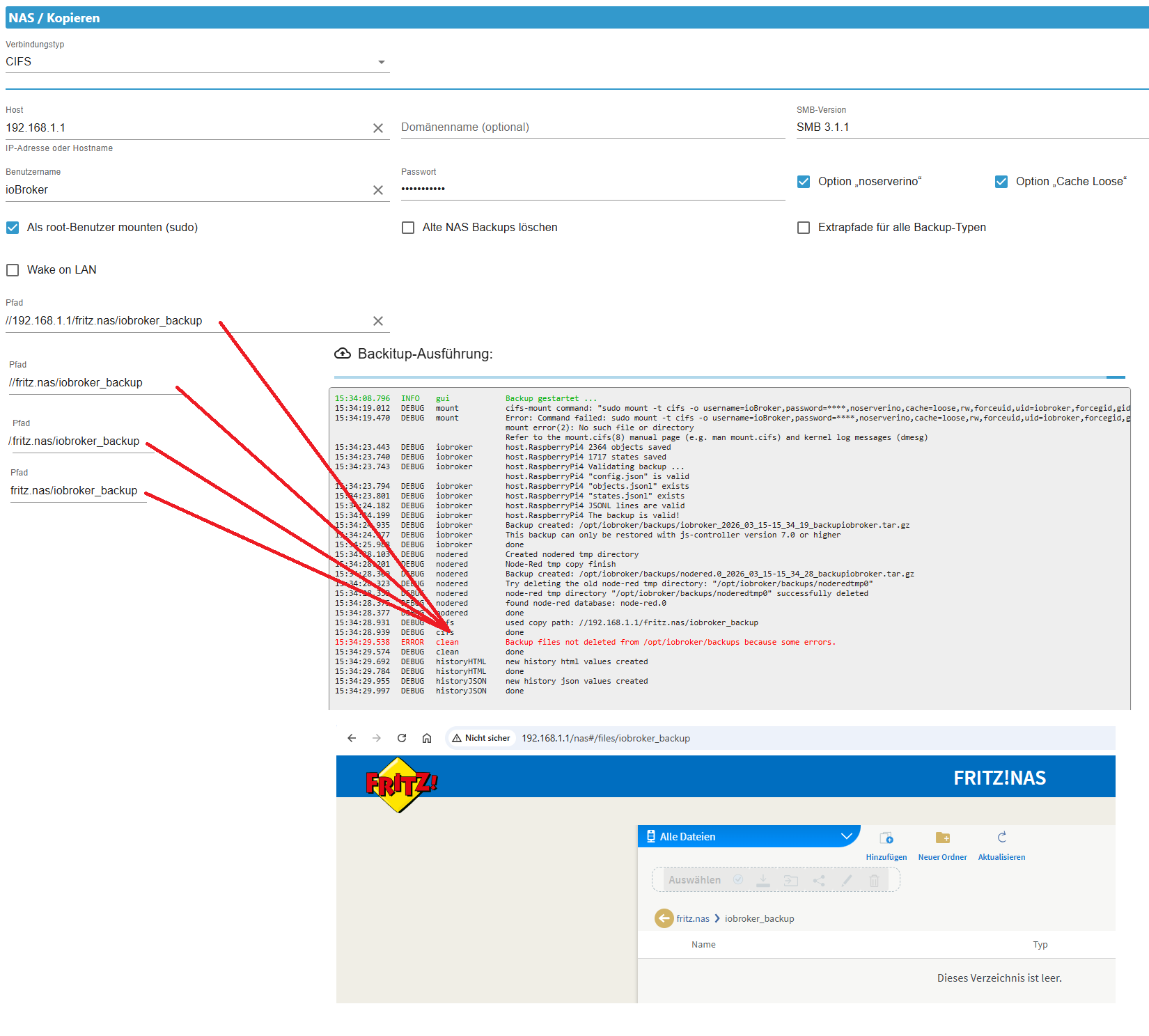Click the select-all check icon beside Auswählen
Image resolution: width=1149 pixels, height=1036 pixels.
point(738,880)
